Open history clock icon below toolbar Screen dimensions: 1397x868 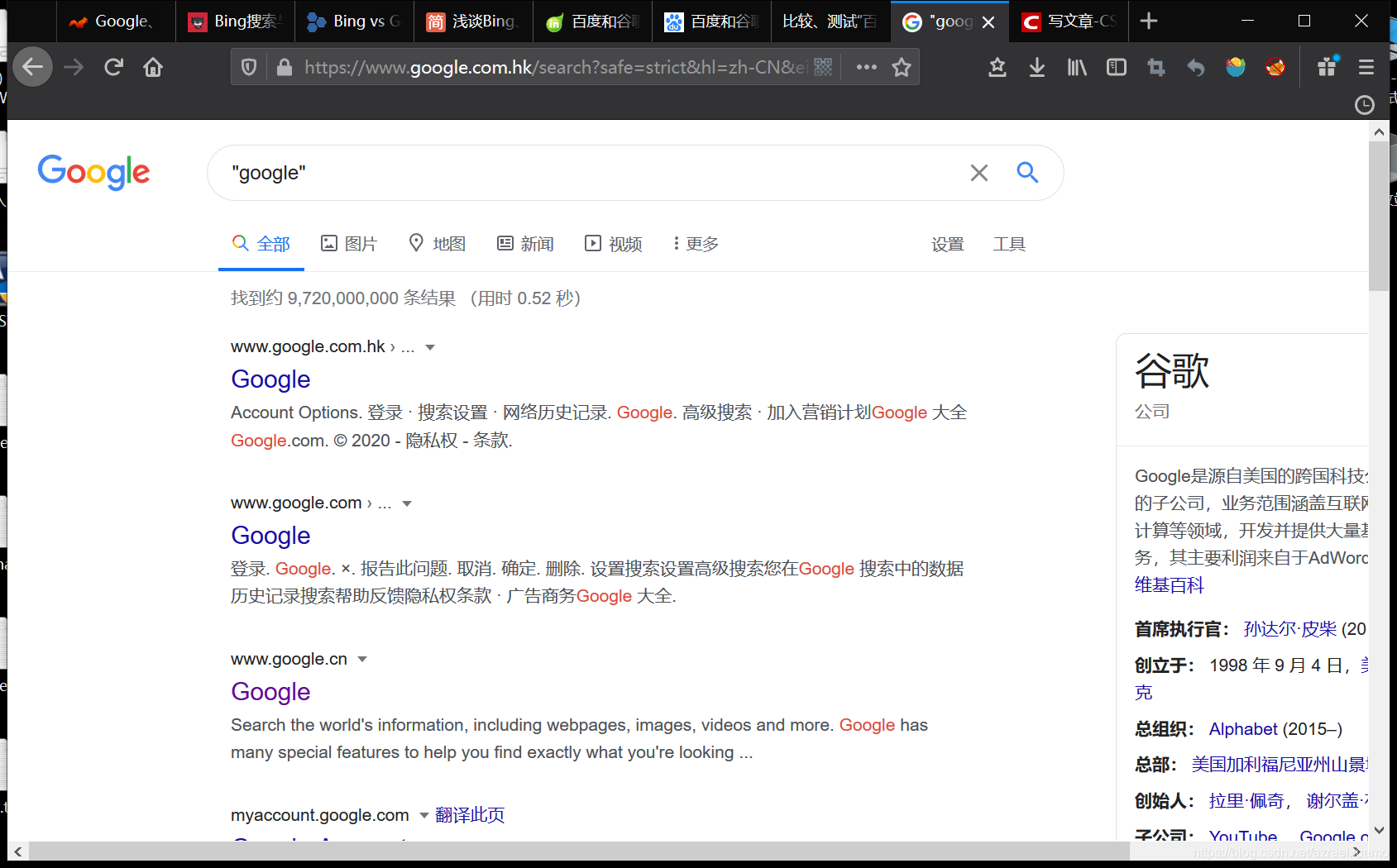(x=1365, y=105)
